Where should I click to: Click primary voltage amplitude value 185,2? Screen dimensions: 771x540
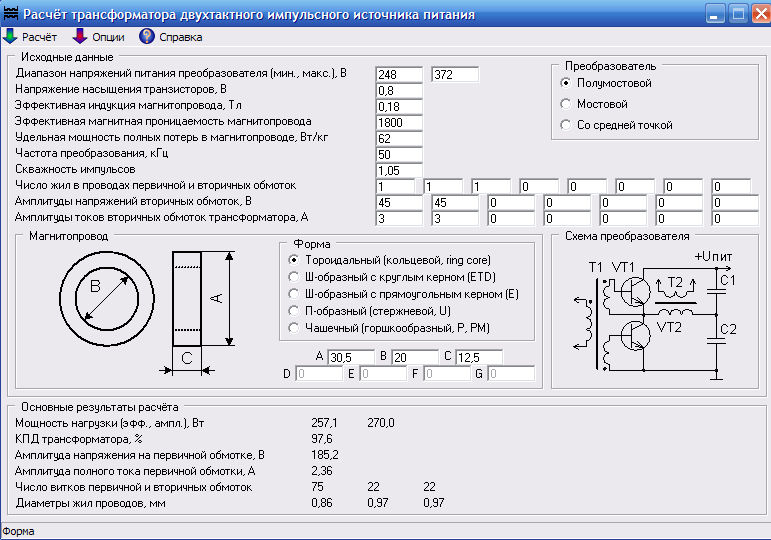[x=325, y=455]
